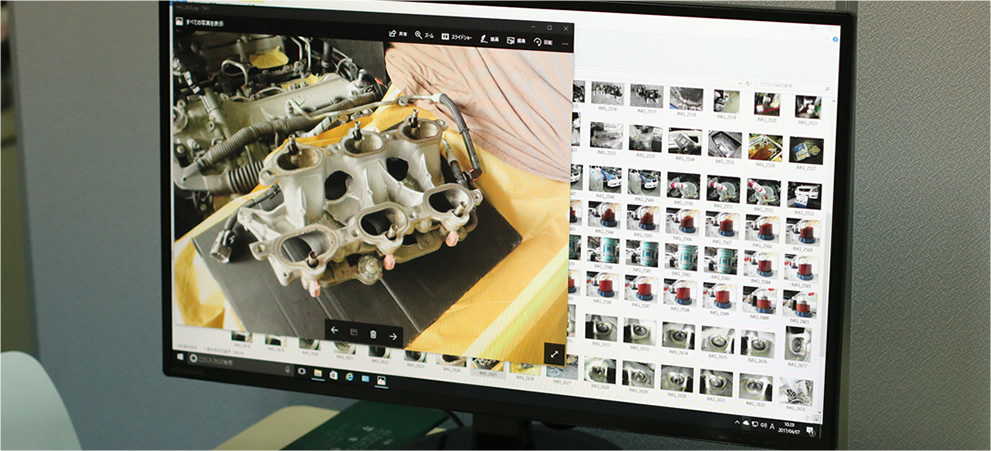Open the Windows Start menu

180,357
